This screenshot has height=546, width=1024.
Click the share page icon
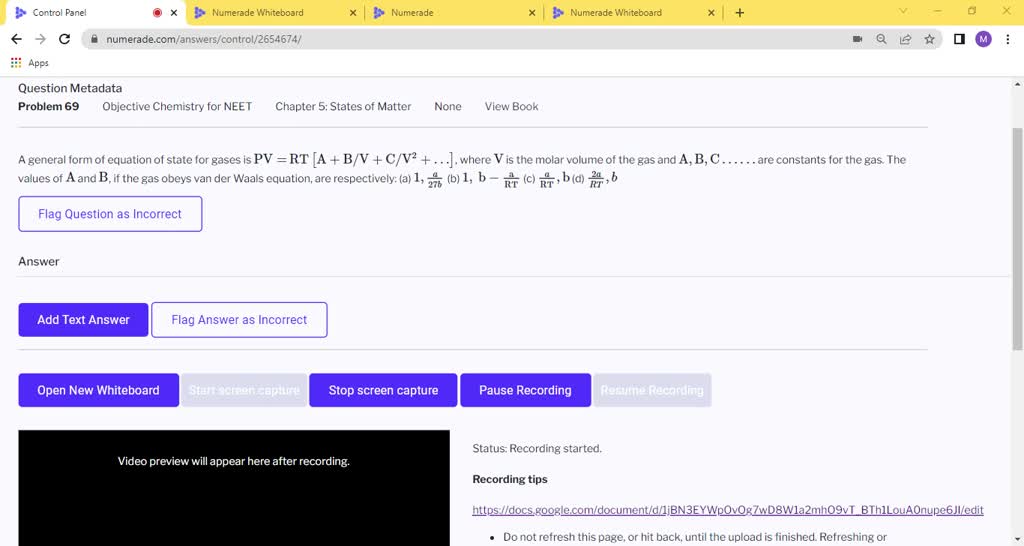[x=905, y=39]
